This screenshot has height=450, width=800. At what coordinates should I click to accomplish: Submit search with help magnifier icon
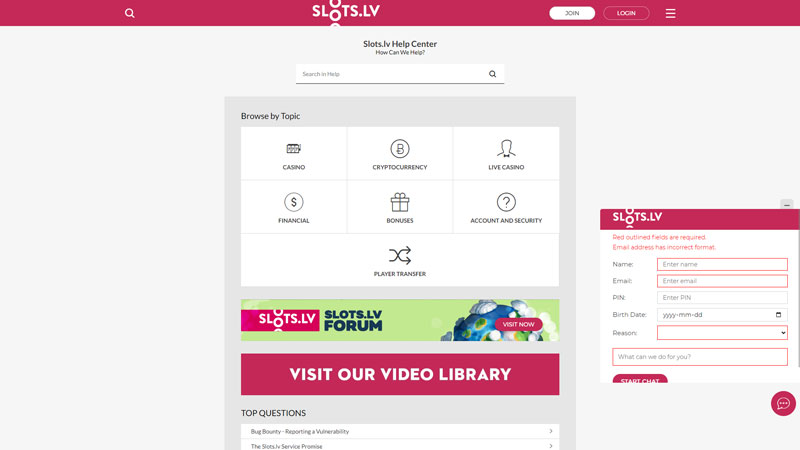point(492,74)
